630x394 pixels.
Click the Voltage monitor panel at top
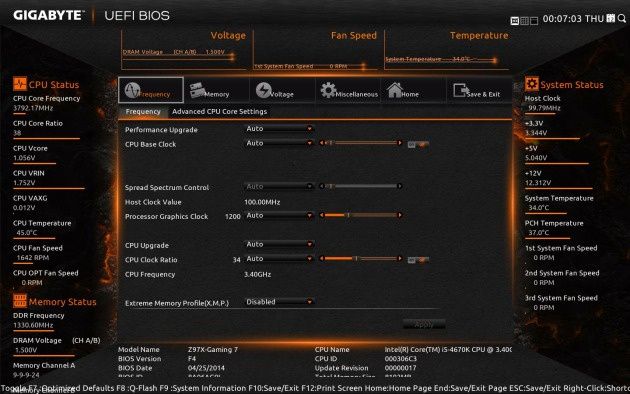(184, 50)
